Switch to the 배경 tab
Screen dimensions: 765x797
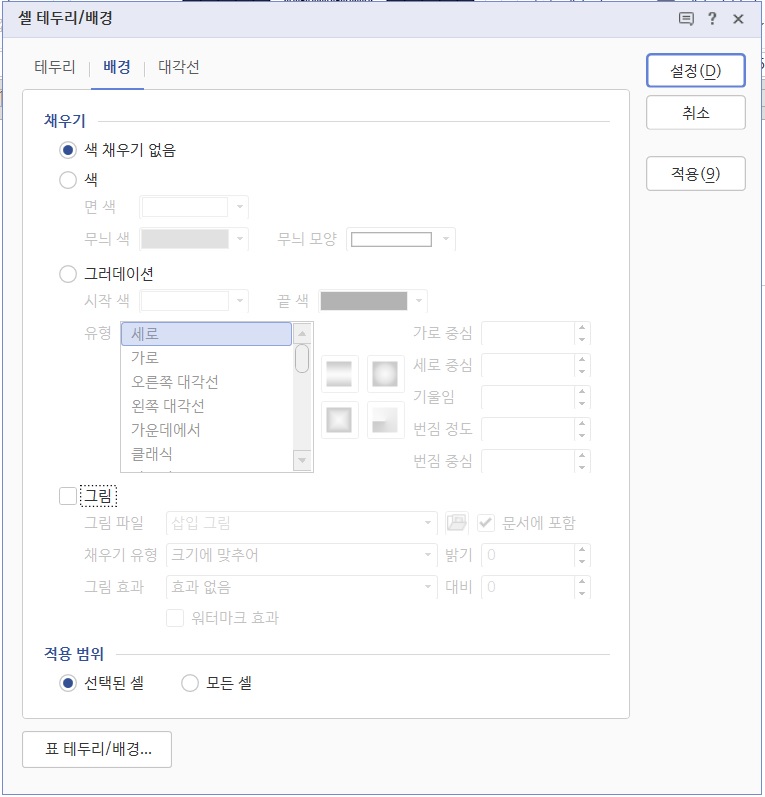click(117, 67)
